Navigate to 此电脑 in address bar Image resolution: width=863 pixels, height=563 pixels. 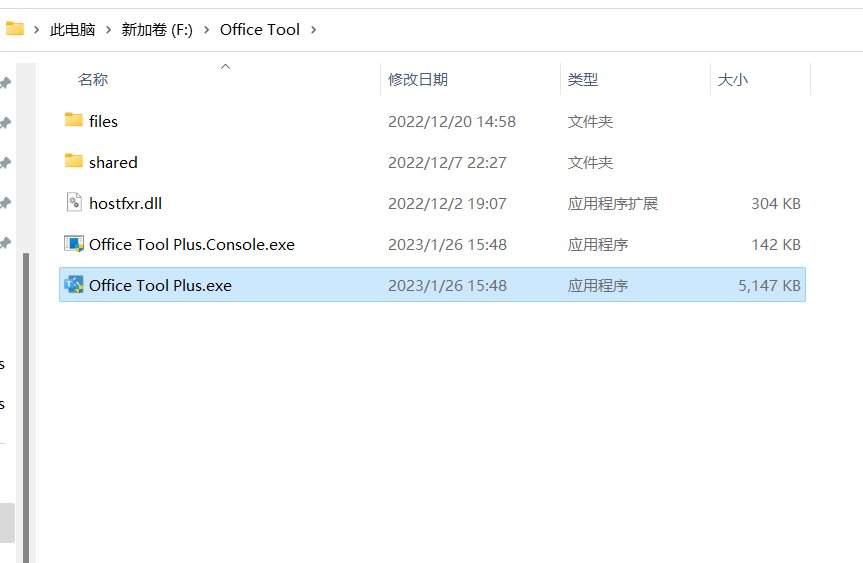point(73,30)
